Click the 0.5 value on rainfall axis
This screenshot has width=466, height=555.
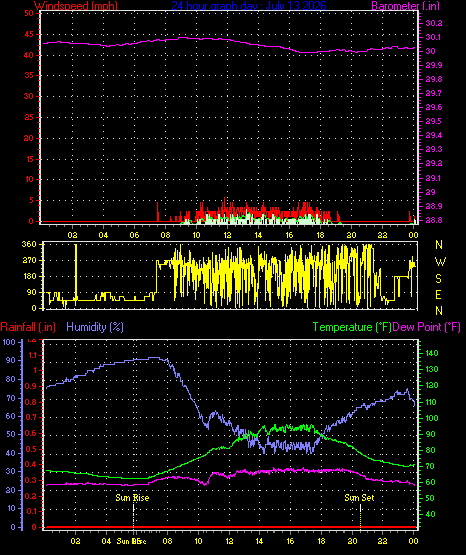tap(31, 449)
